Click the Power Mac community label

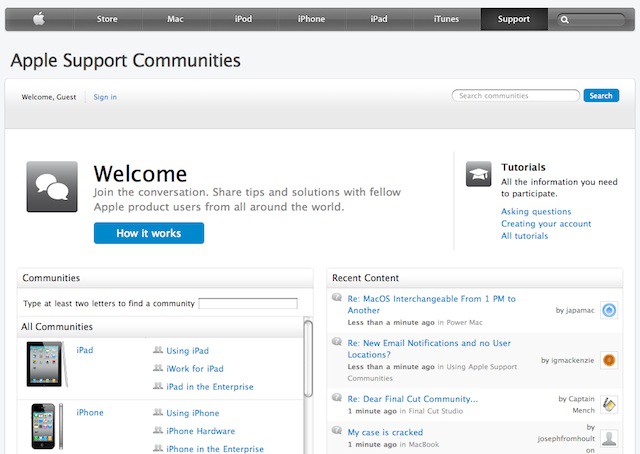464,323
